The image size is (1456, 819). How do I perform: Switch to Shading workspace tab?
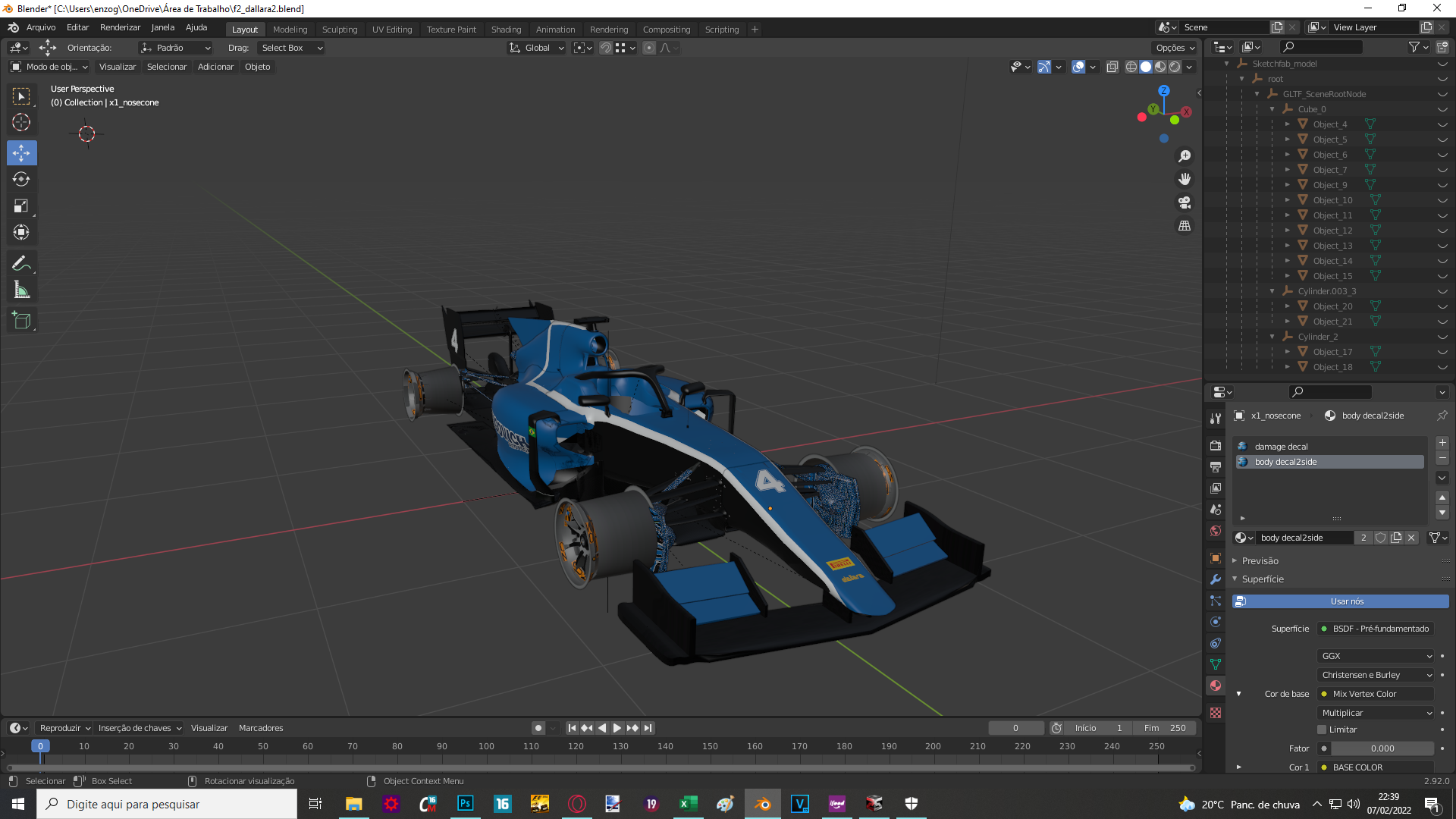tap(506, 30)
